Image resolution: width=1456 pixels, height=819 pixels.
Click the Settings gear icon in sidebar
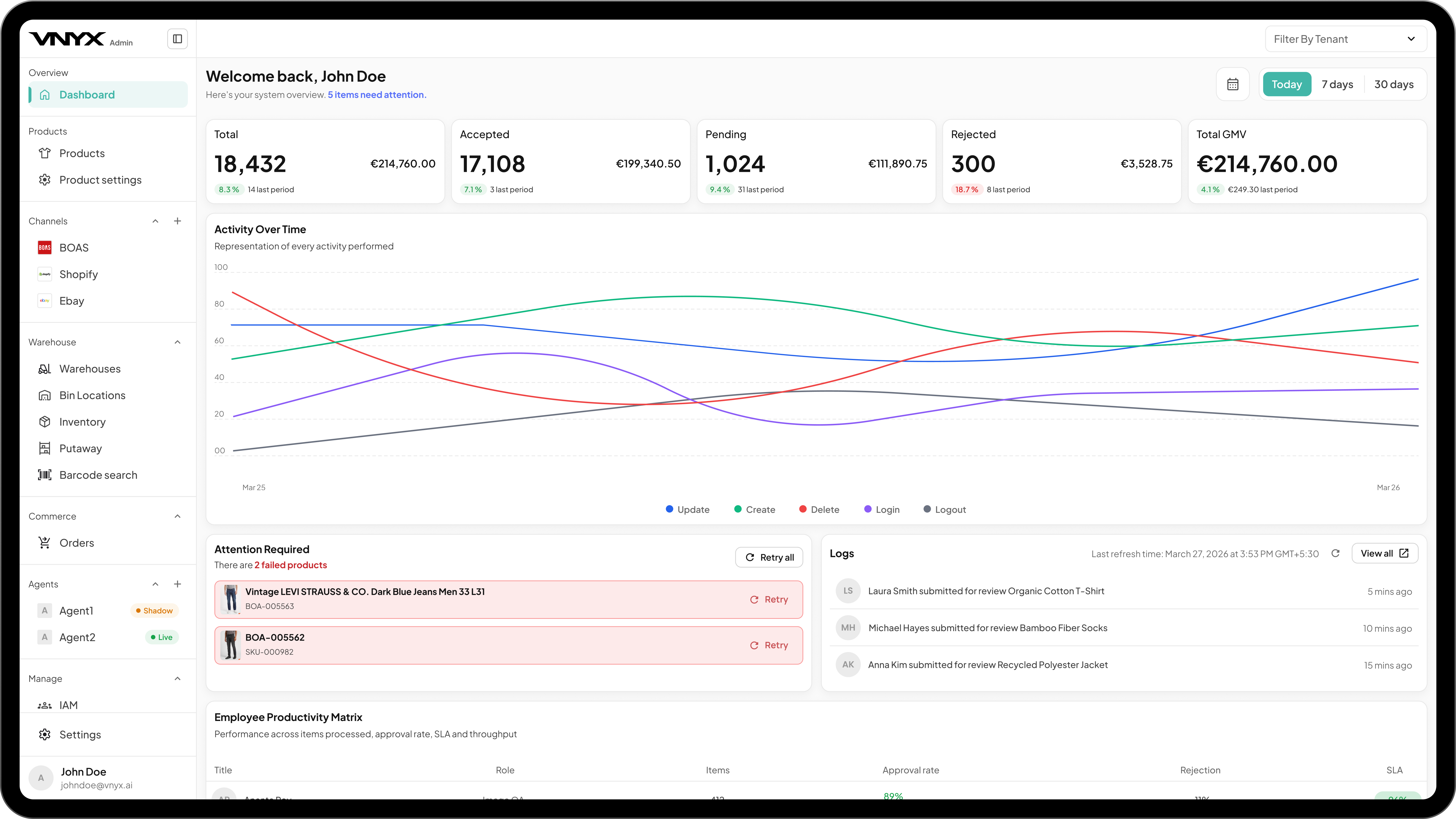point(45,734)
